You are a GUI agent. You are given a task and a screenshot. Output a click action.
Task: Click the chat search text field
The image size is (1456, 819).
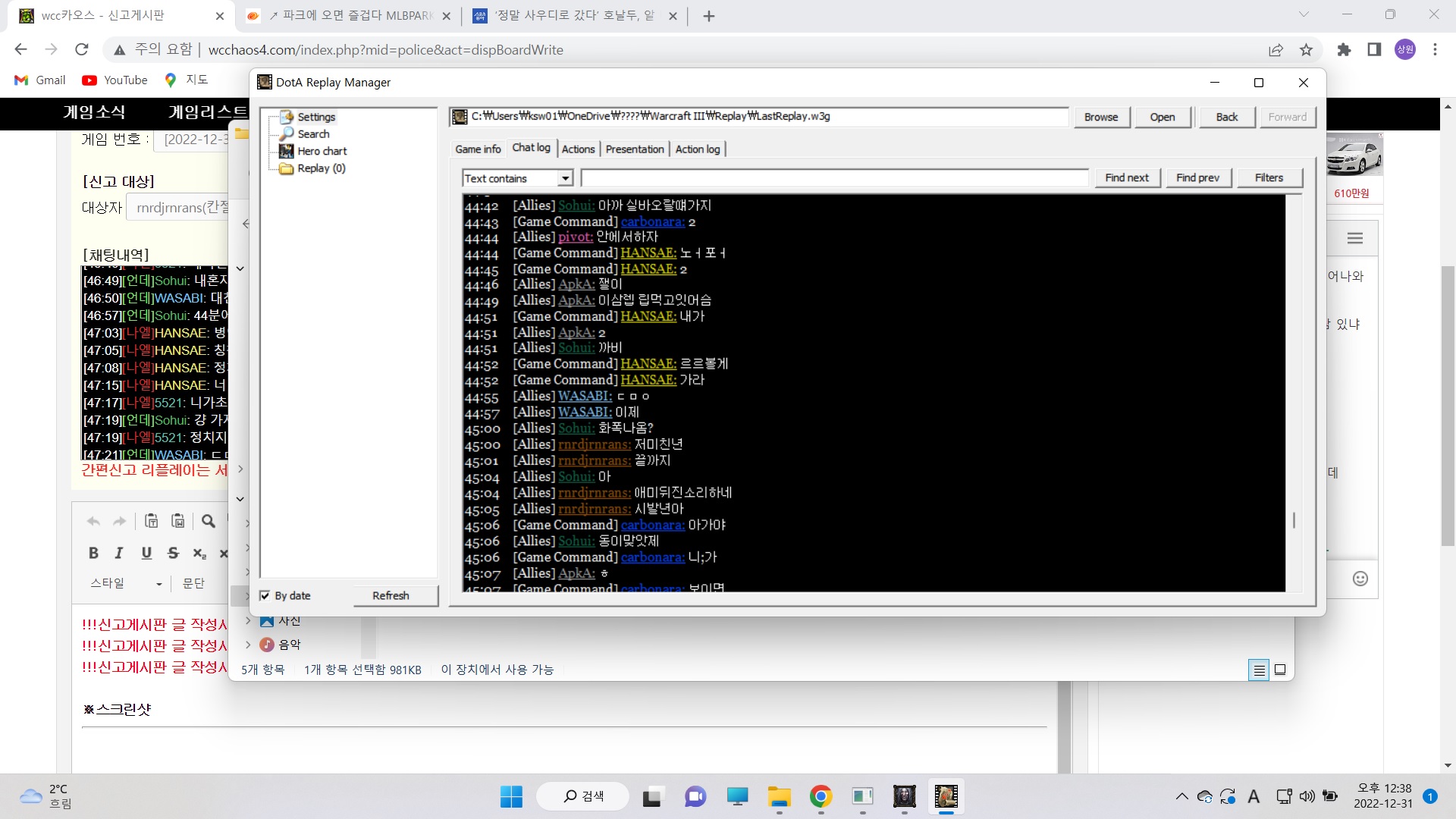pos(834,178)
